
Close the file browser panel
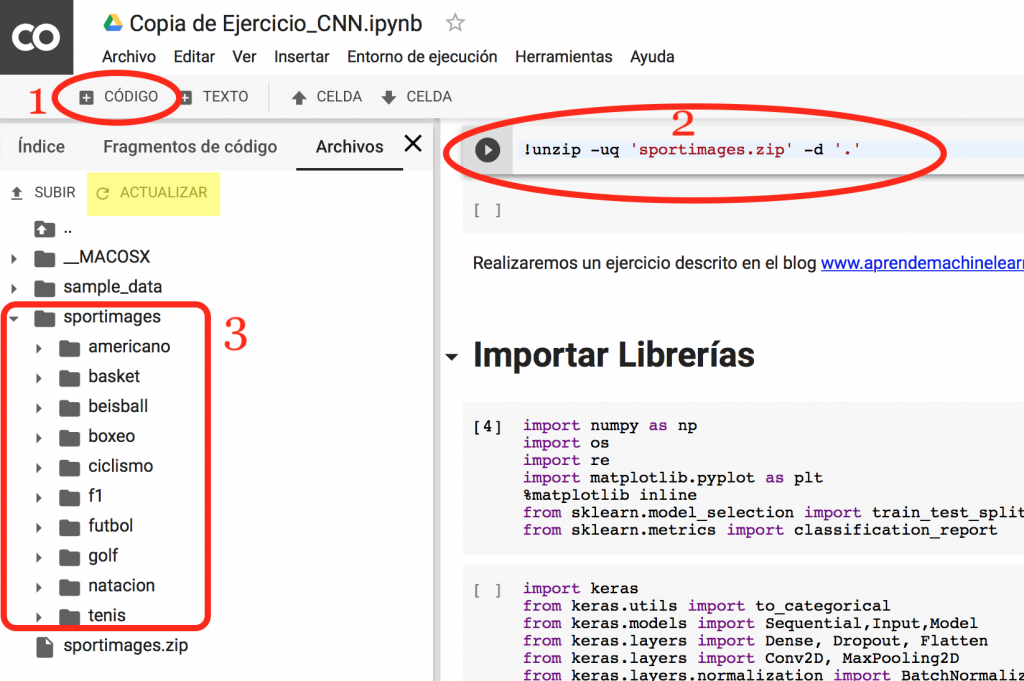413,143
